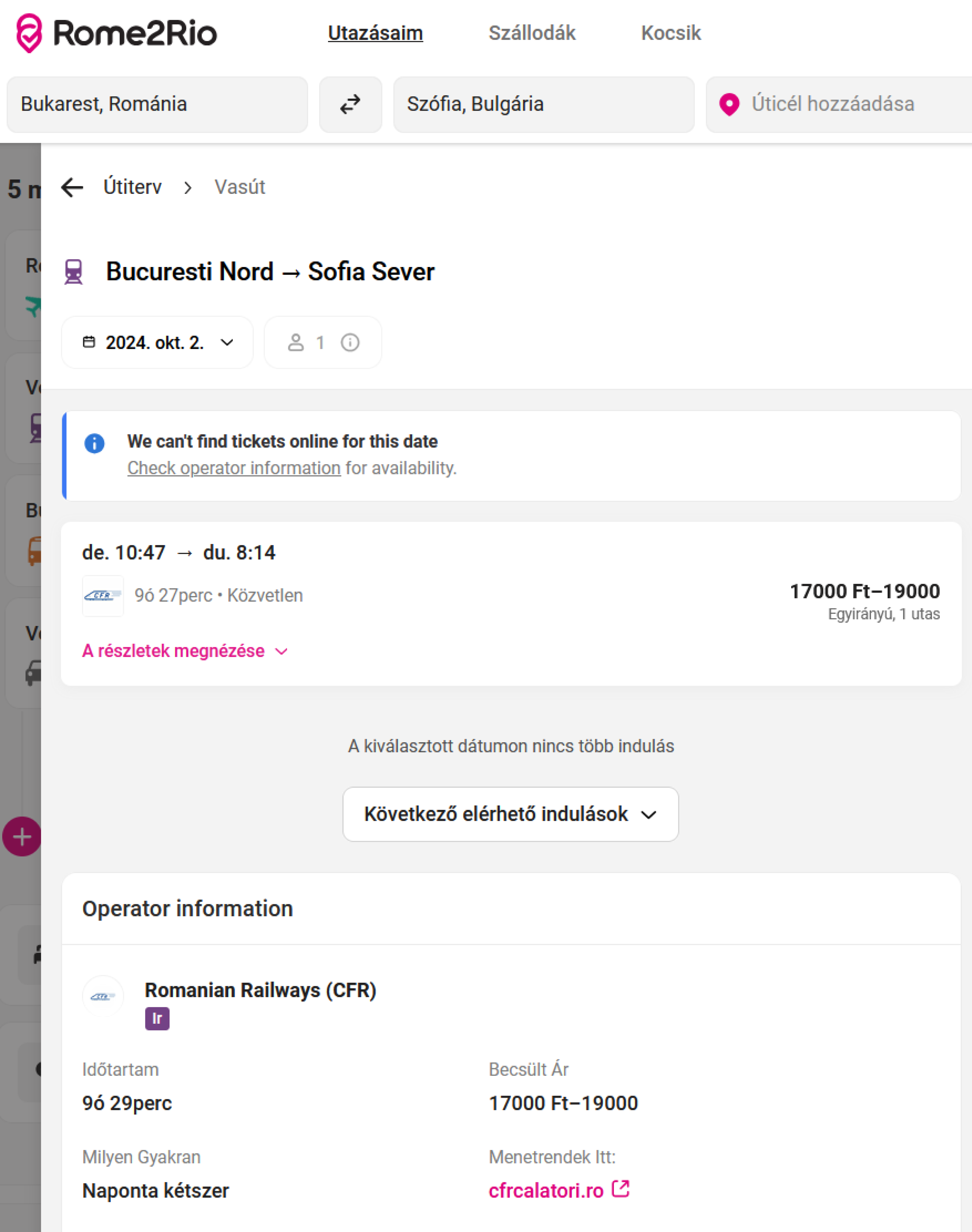Click the back arrow beside Útiterv

[72, 187]
